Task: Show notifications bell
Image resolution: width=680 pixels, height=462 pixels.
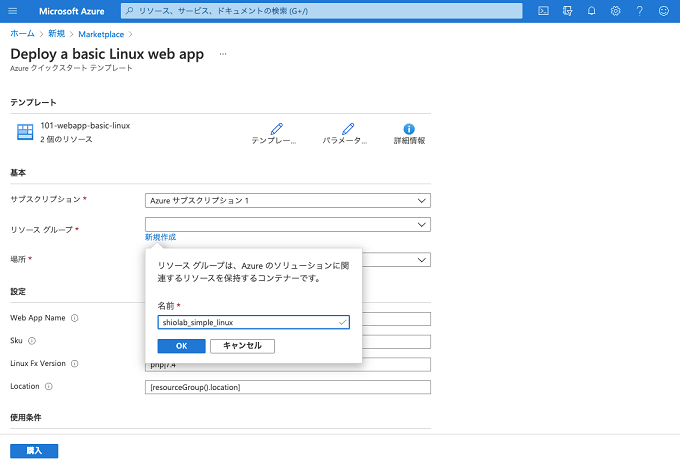Action: pyautogui.click(x=592, y=11)
